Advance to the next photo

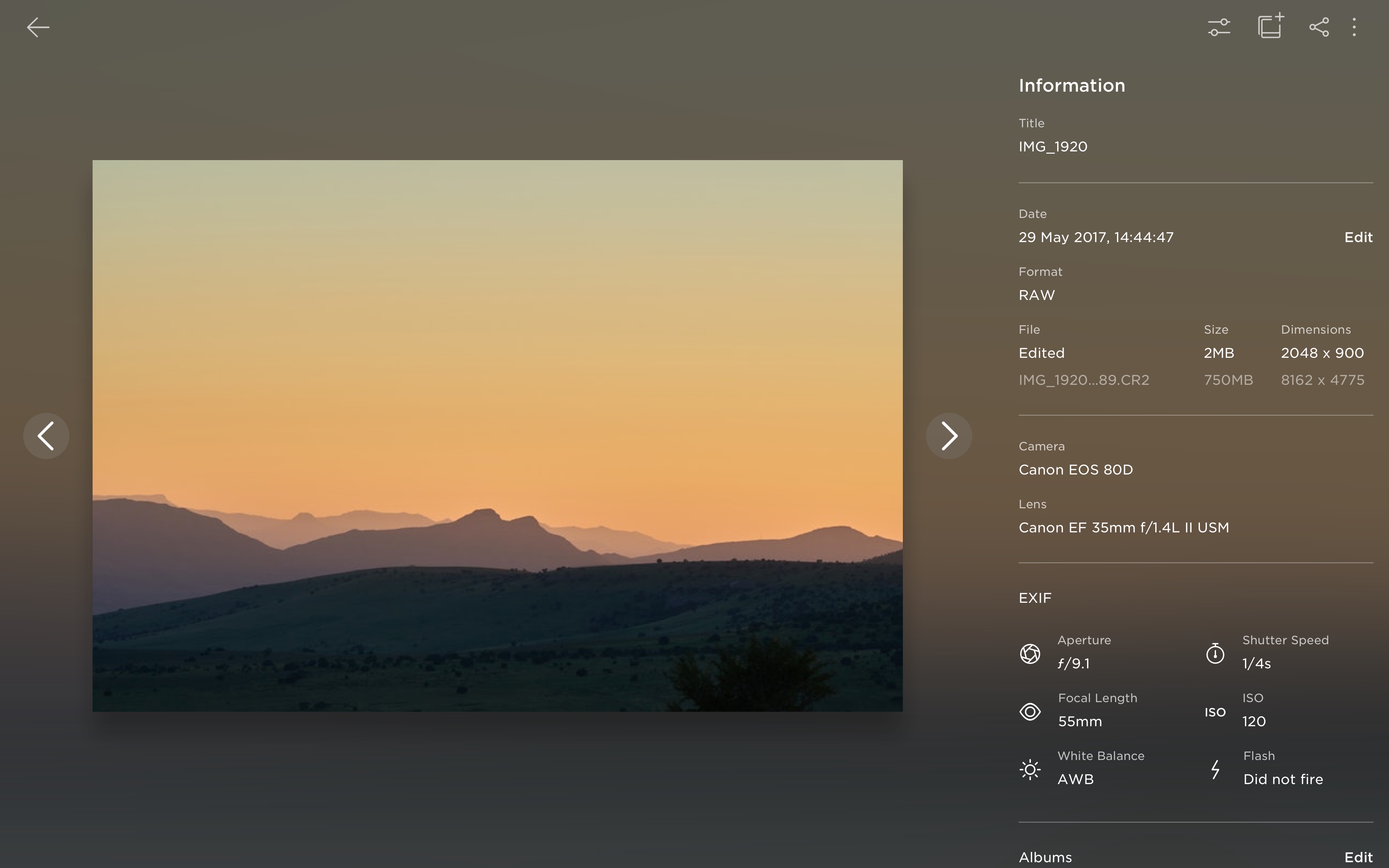[x=949, y=436]
